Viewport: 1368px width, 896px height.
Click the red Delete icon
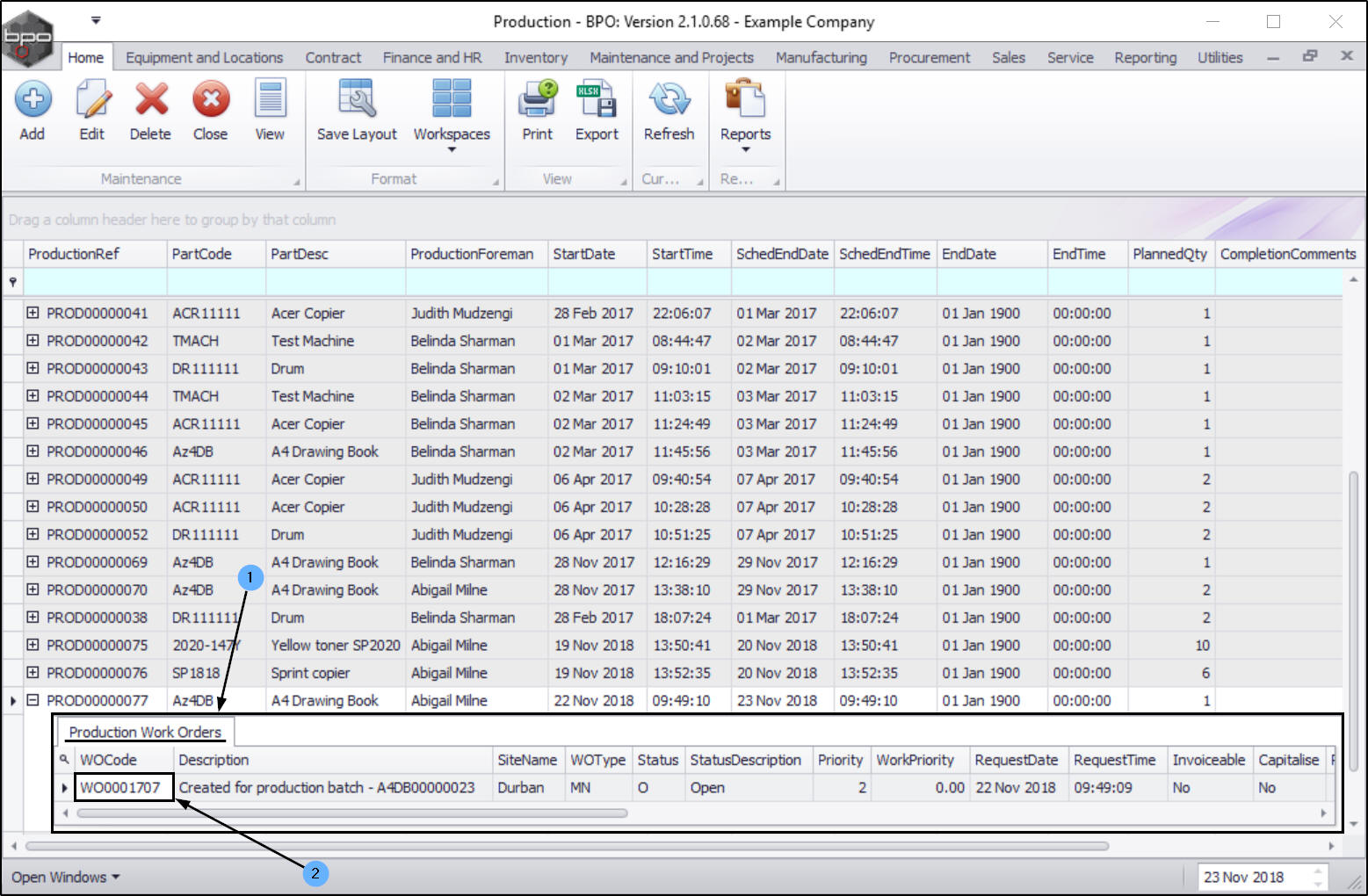click(x=150, y=100)
